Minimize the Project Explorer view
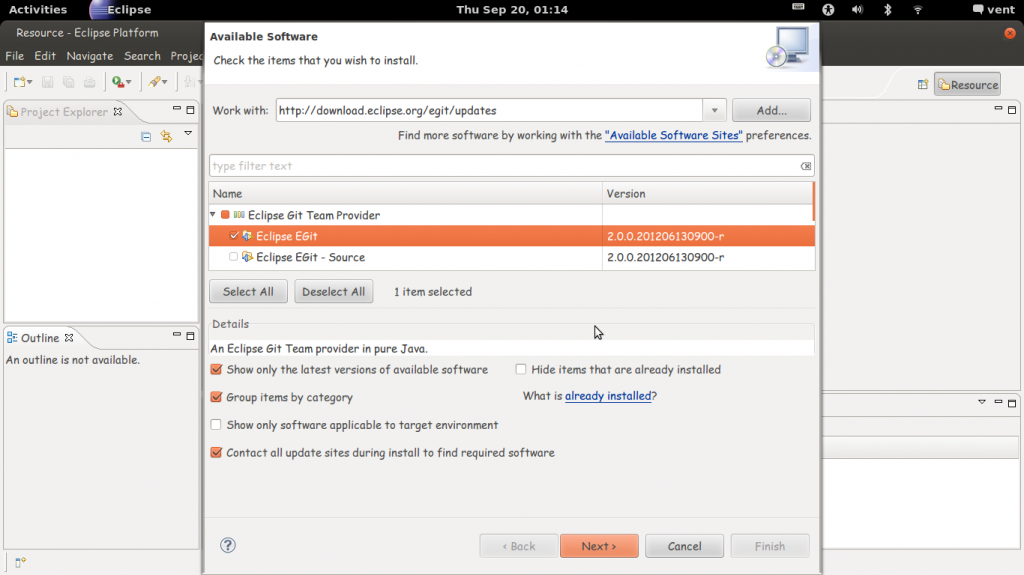 tap(176, 108)
